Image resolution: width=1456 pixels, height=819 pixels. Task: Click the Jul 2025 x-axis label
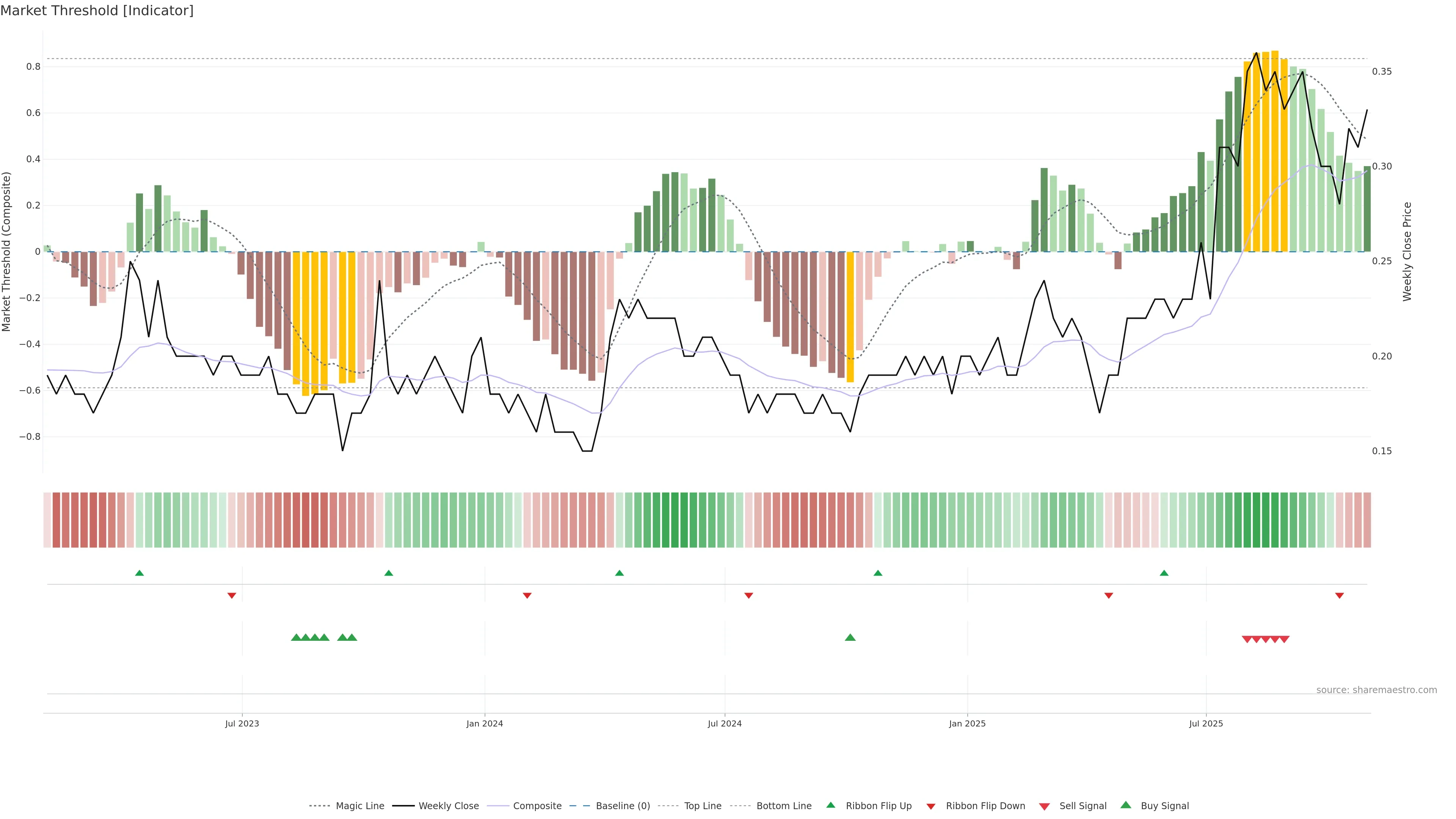click(1206, 723)
